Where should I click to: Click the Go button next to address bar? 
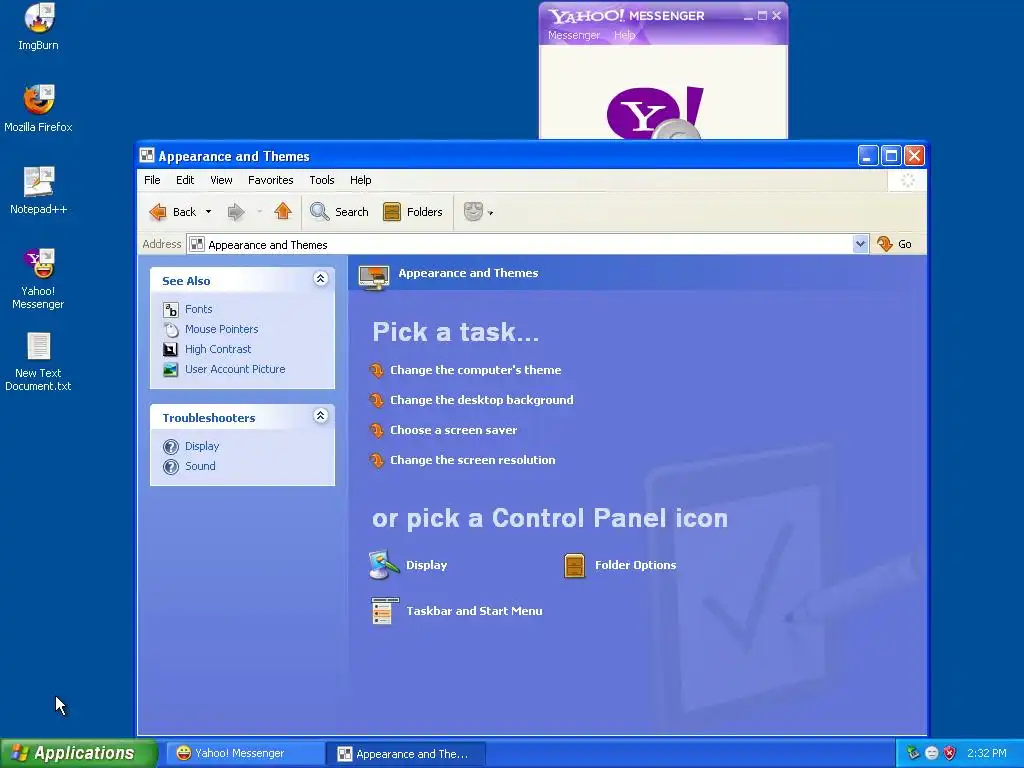(x=895, y=244)
